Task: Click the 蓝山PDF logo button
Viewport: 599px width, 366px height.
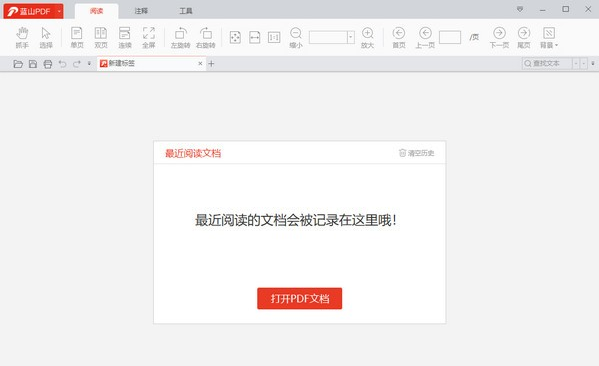Action: click(x=29, y=11)
